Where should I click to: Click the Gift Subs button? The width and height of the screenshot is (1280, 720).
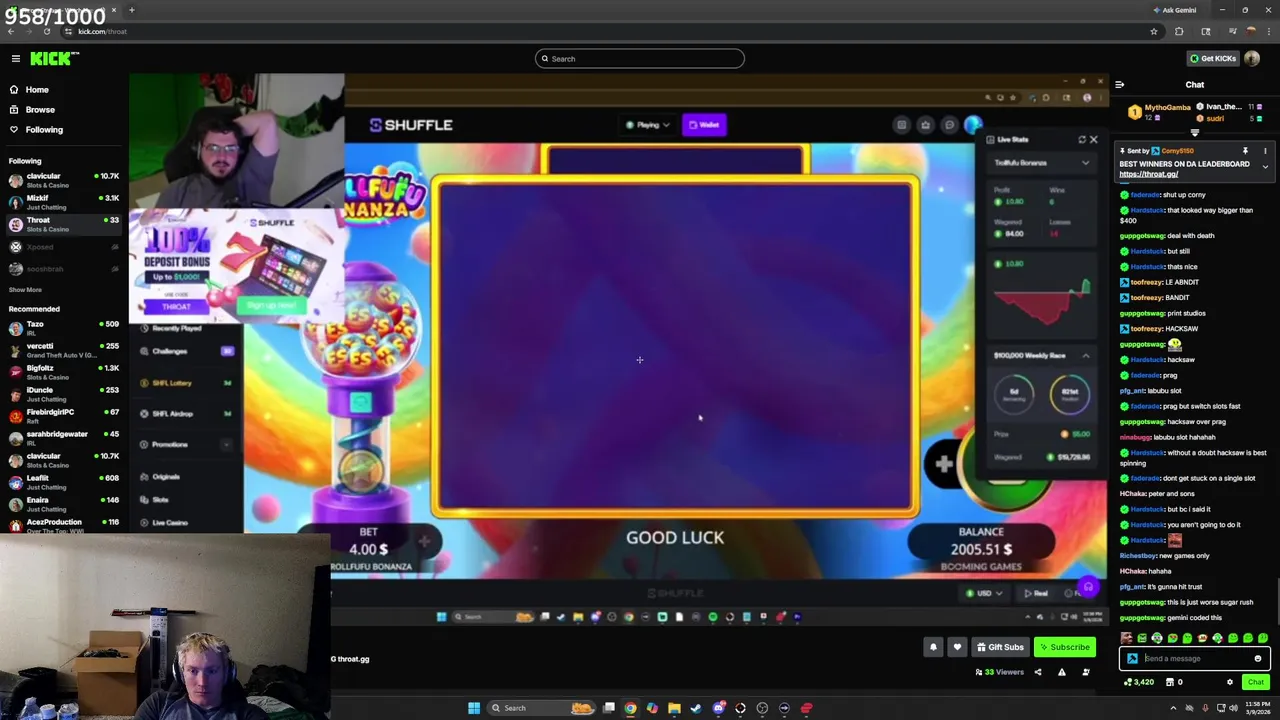(1000, 647)
